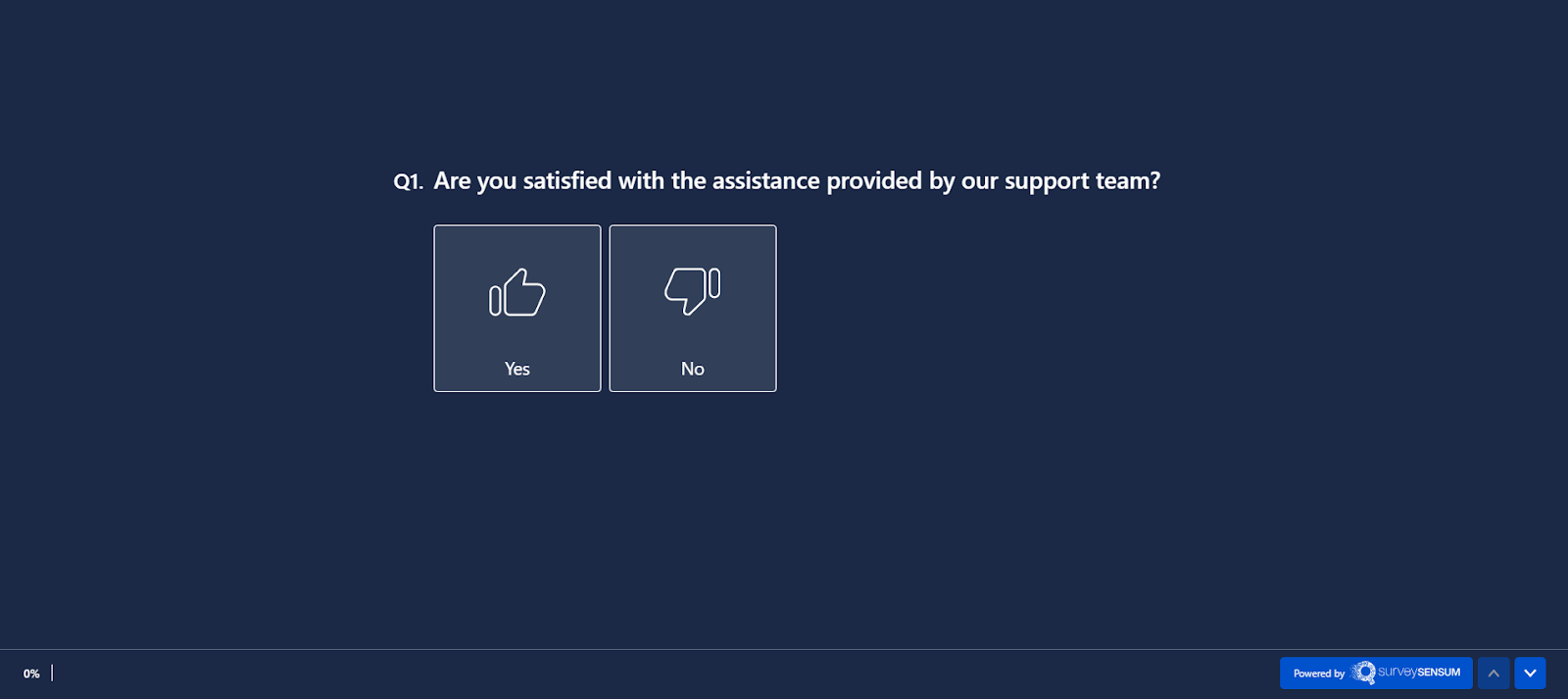Collapse to the previous question with the up arrow
The image size is (1568, 699).
[x=1494, y=674]
